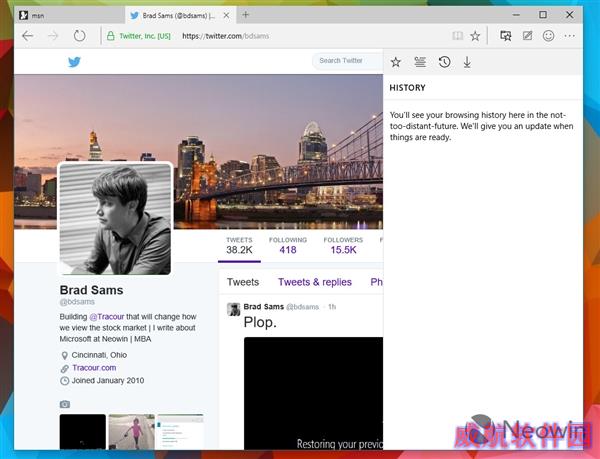Go back with the browser Back arrow
600x459 pixels.
pos(28,36)
